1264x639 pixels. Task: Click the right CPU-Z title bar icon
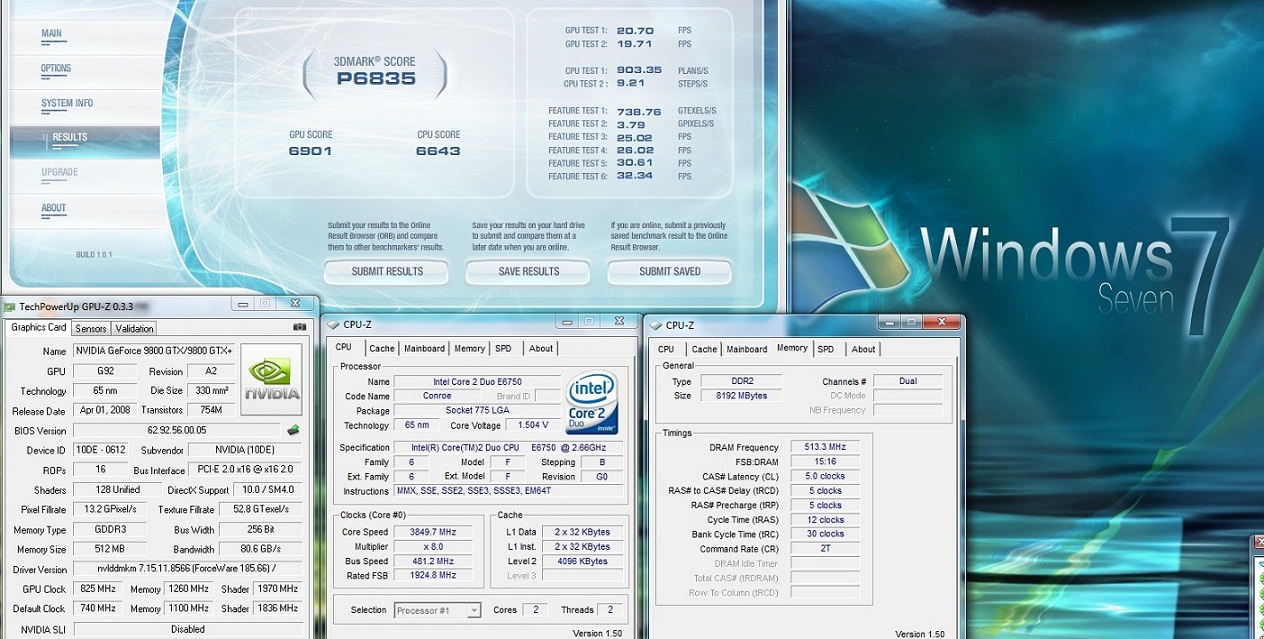tap(656, 325)
